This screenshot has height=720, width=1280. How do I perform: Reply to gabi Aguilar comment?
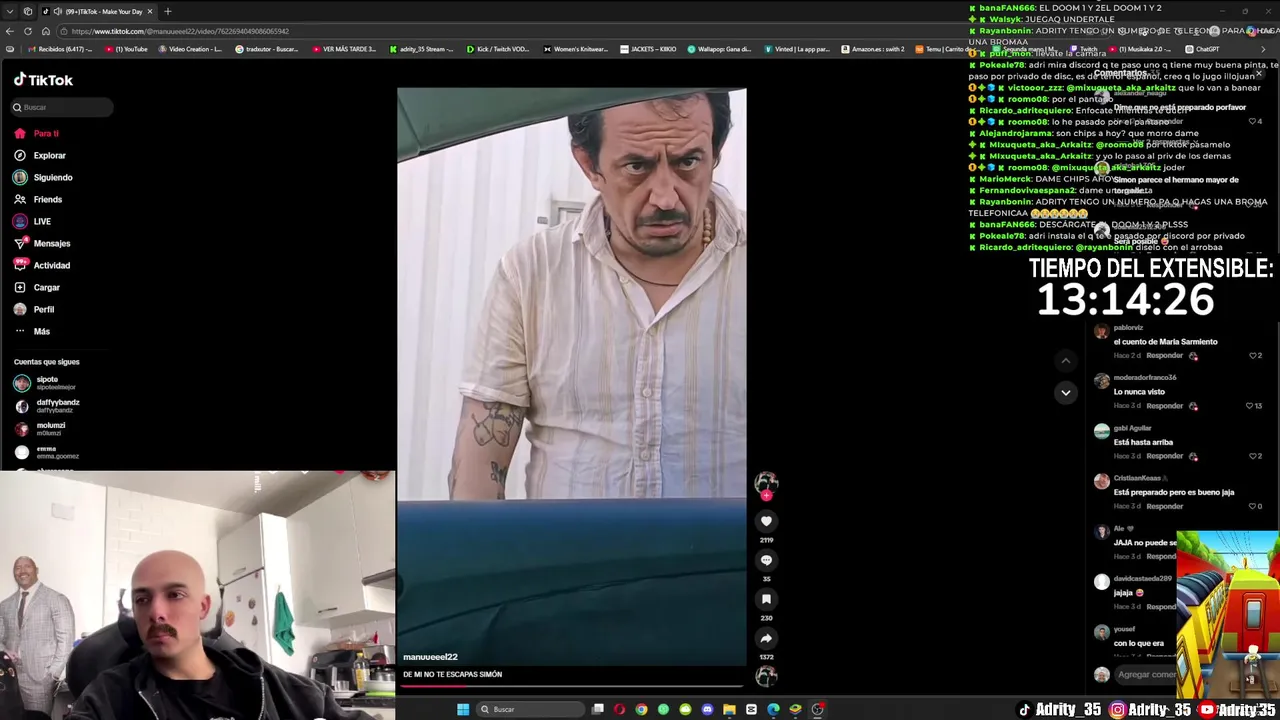tap(1164, 456)
